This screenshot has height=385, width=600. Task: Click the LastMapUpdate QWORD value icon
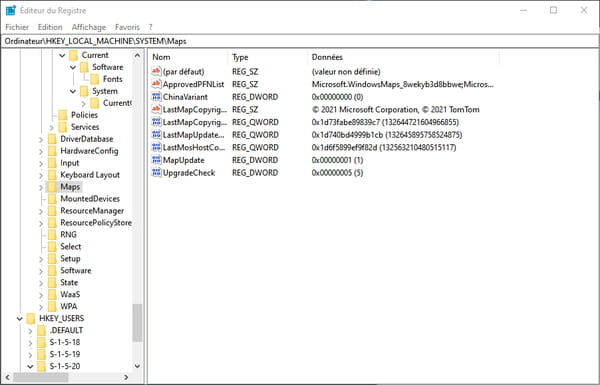click(x=156, y=134)
